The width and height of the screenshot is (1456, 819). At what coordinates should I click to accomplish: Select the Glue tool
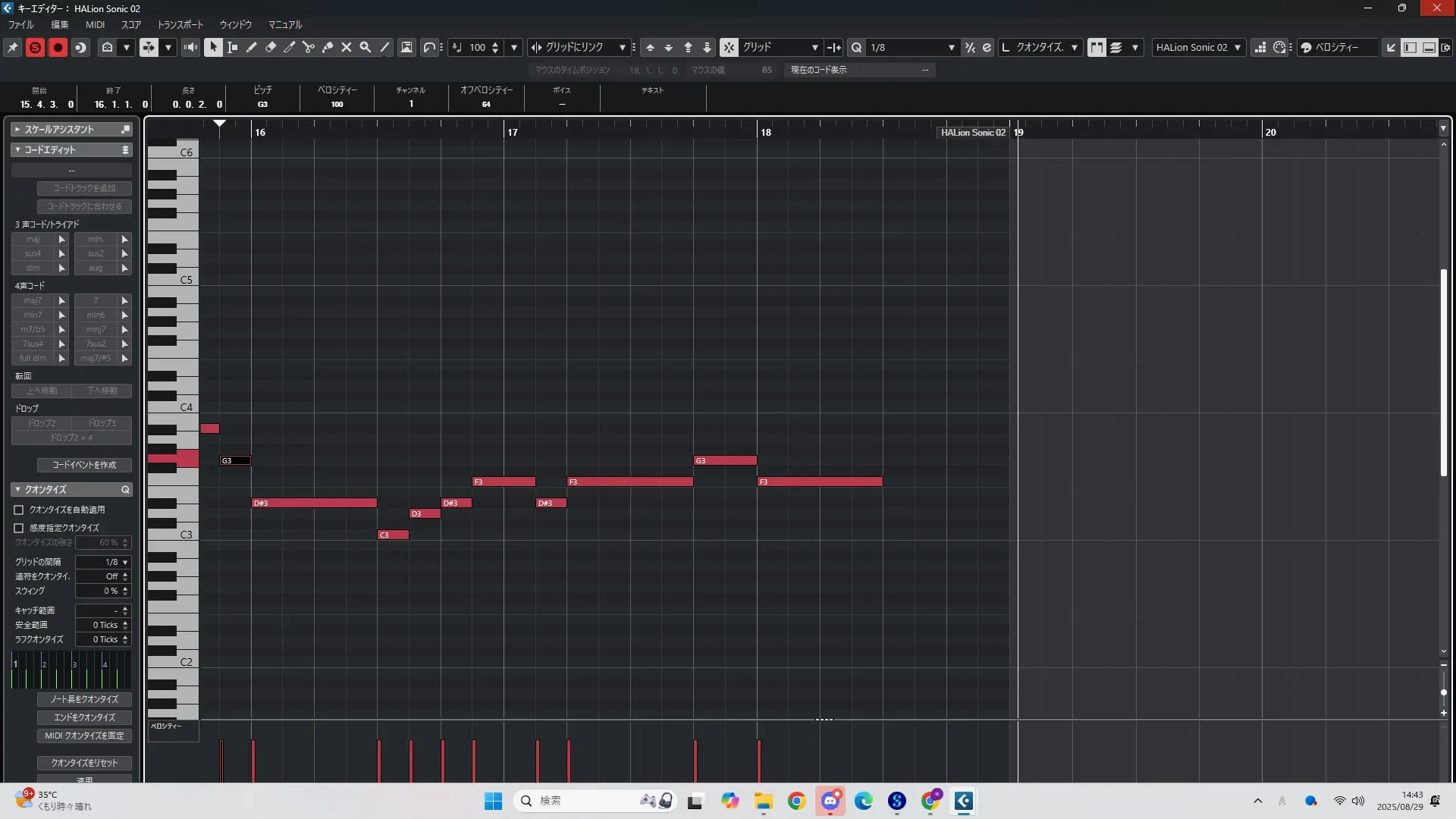[x=328, y=47]
